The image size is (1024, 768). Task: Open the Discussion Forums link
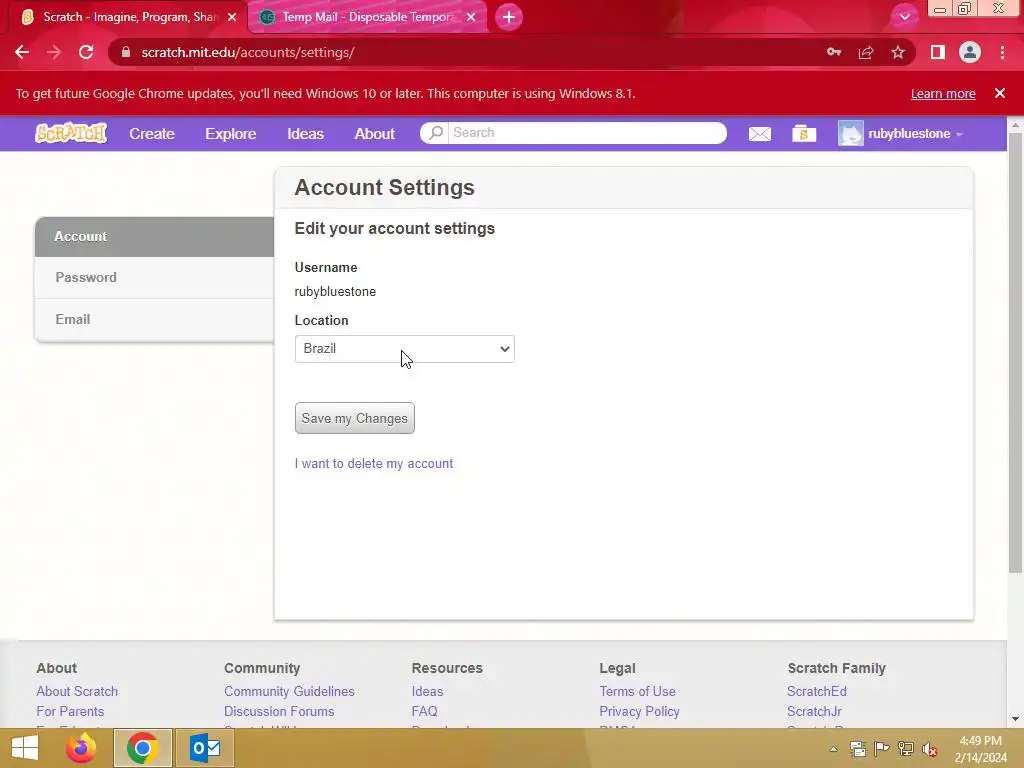click(x=279, y=711)
